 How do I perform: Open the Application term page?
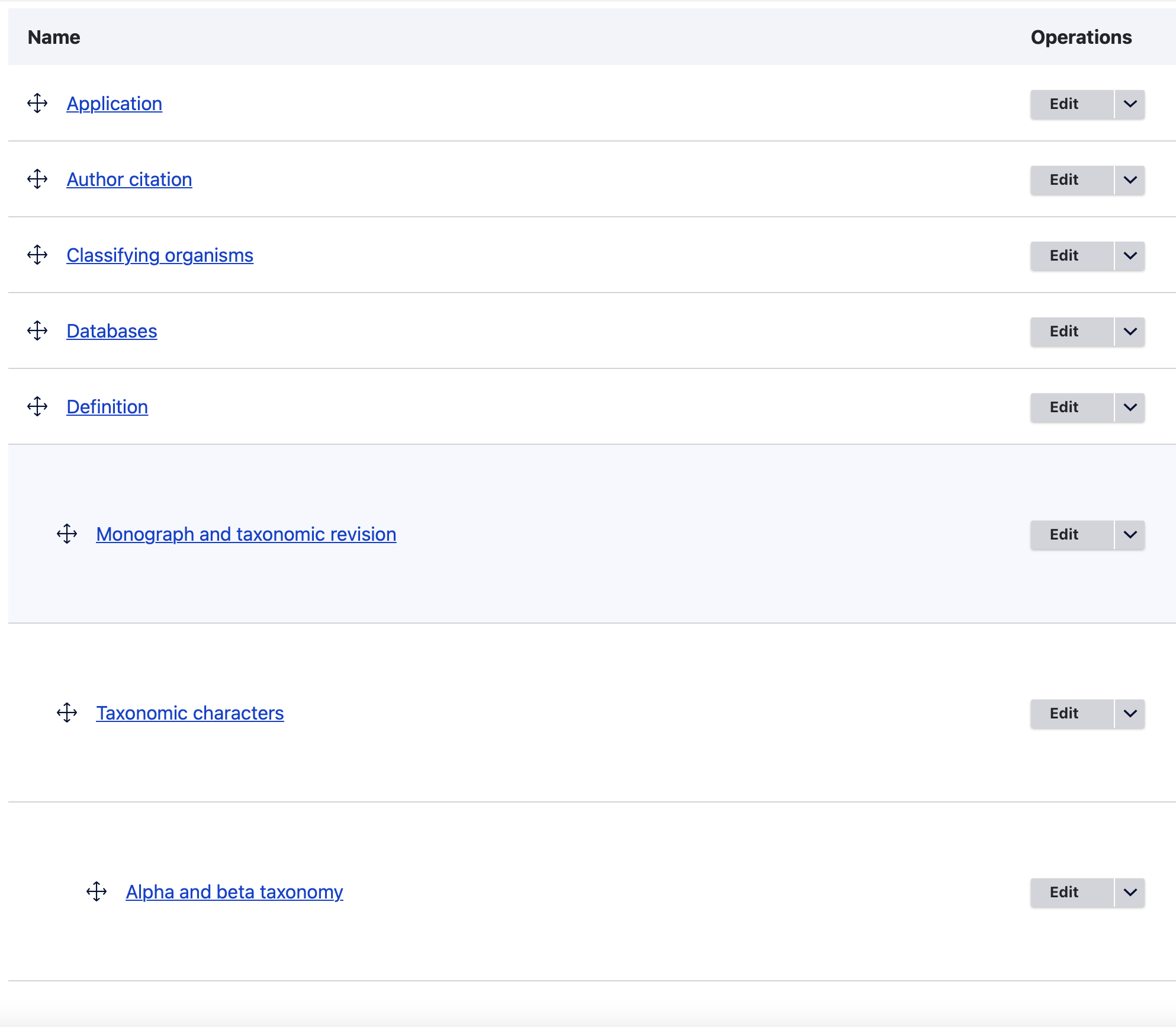coord(114,104)
